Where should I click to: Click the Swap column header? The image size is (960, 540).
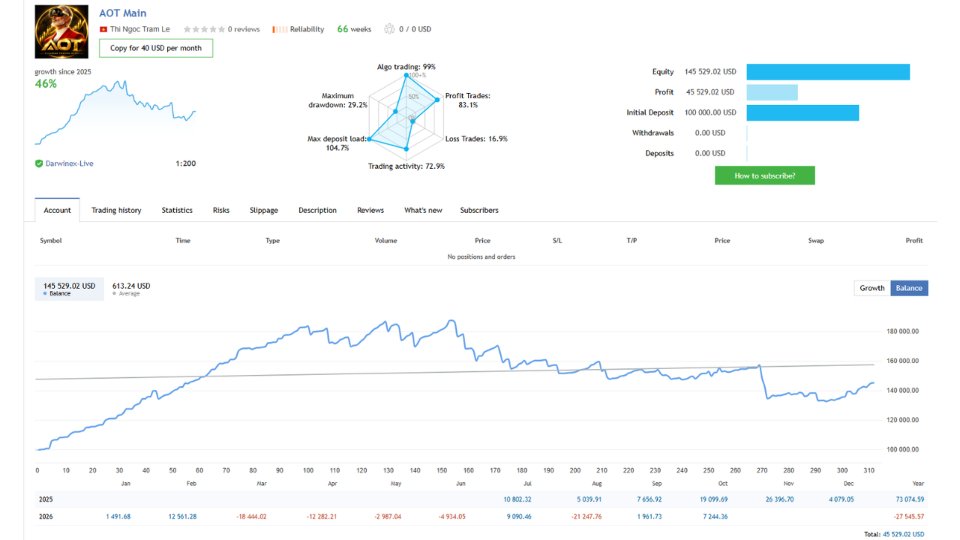point(816,241)
